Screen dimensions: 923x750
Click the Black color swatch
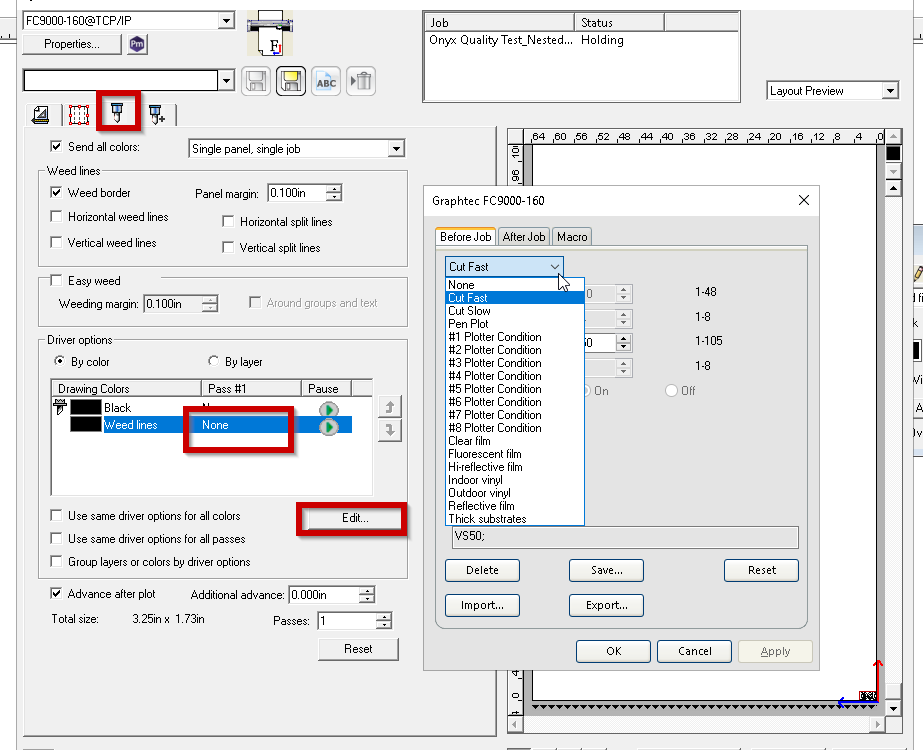[86, 407]
